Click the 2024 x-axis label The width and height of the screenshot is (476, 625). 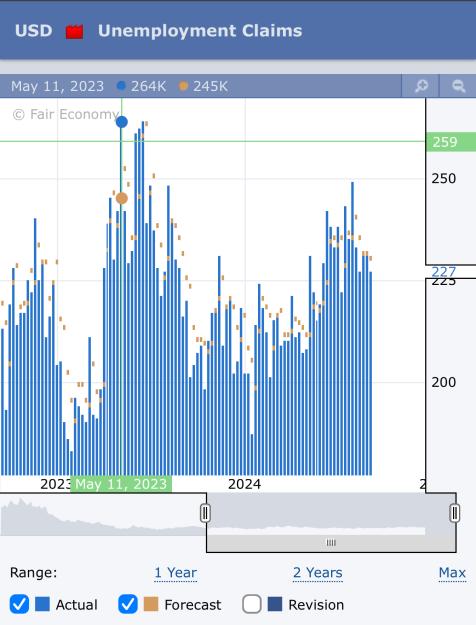pos(244,484)
